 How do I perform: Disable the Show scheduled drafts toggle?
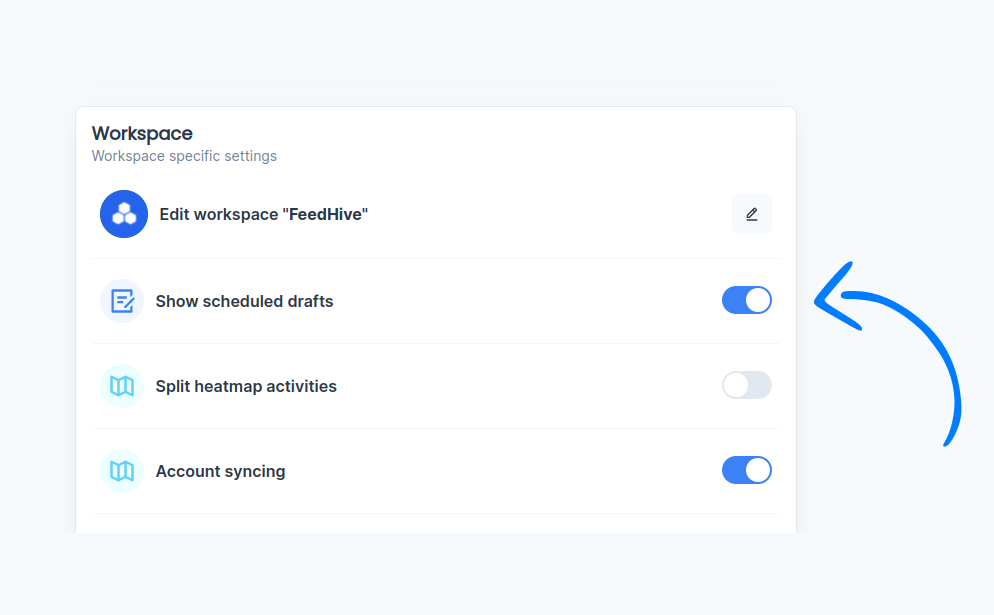[x=746, y=300]
